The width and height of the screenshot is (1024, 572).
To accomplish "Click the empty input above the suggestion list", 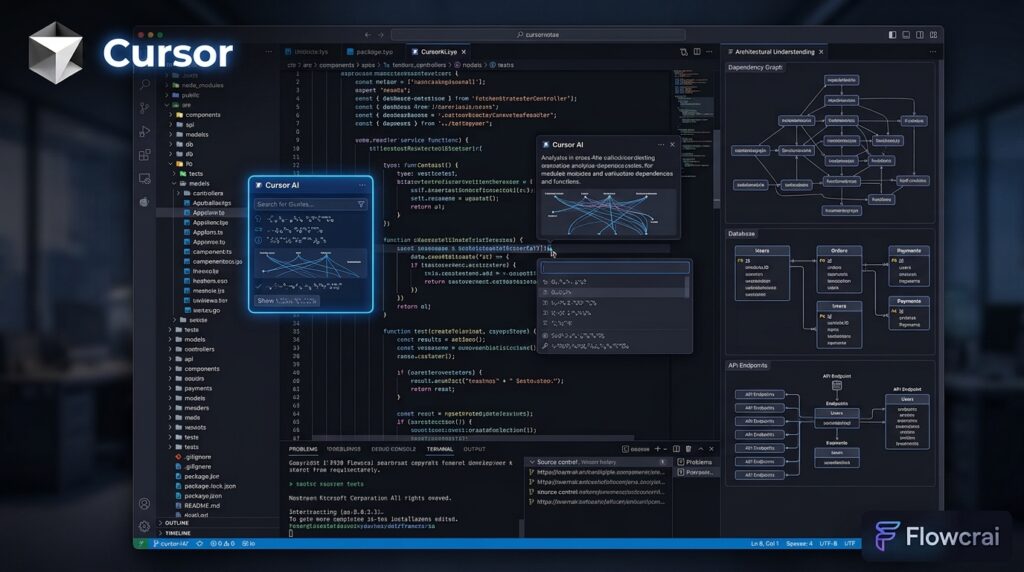I will (x=615, y=267).
